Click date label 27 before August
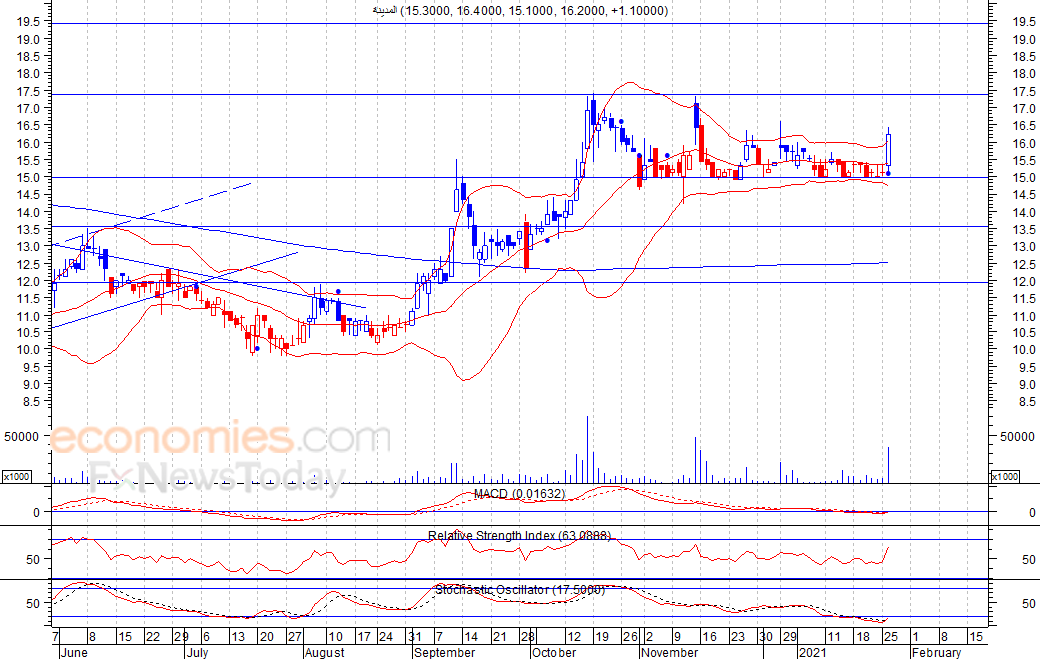This screenshot has width=1040, height=659. pyautogui.click(x=294, y=637)
